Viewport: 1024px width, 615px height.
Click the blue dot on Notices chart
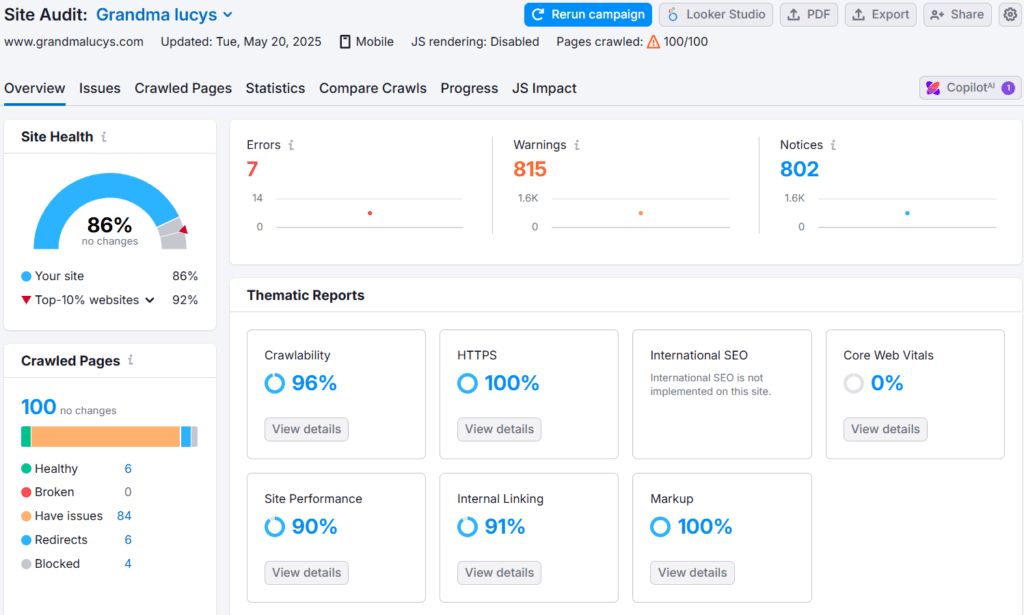pos(907,213)
